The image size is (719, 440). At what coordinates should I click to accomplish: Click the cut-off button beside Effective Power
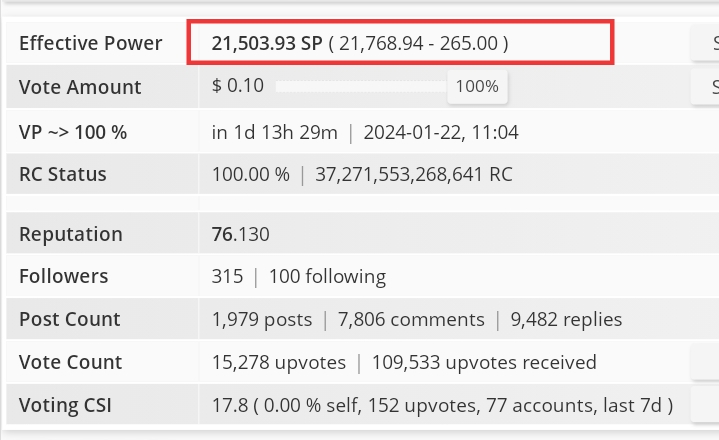point(705,43)
